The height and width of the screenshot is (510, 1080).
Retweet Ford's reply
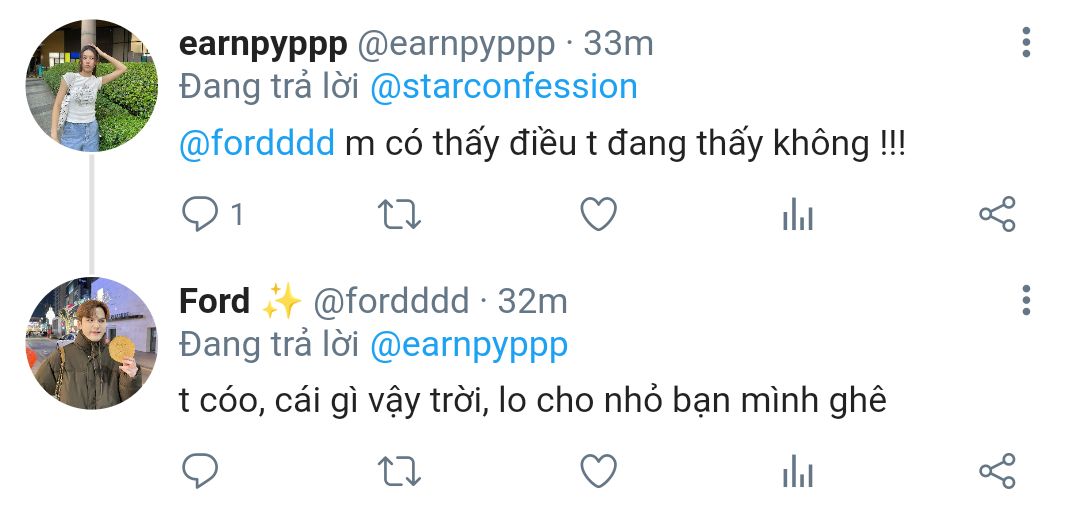pyautogui.click(x=399, y=471)
